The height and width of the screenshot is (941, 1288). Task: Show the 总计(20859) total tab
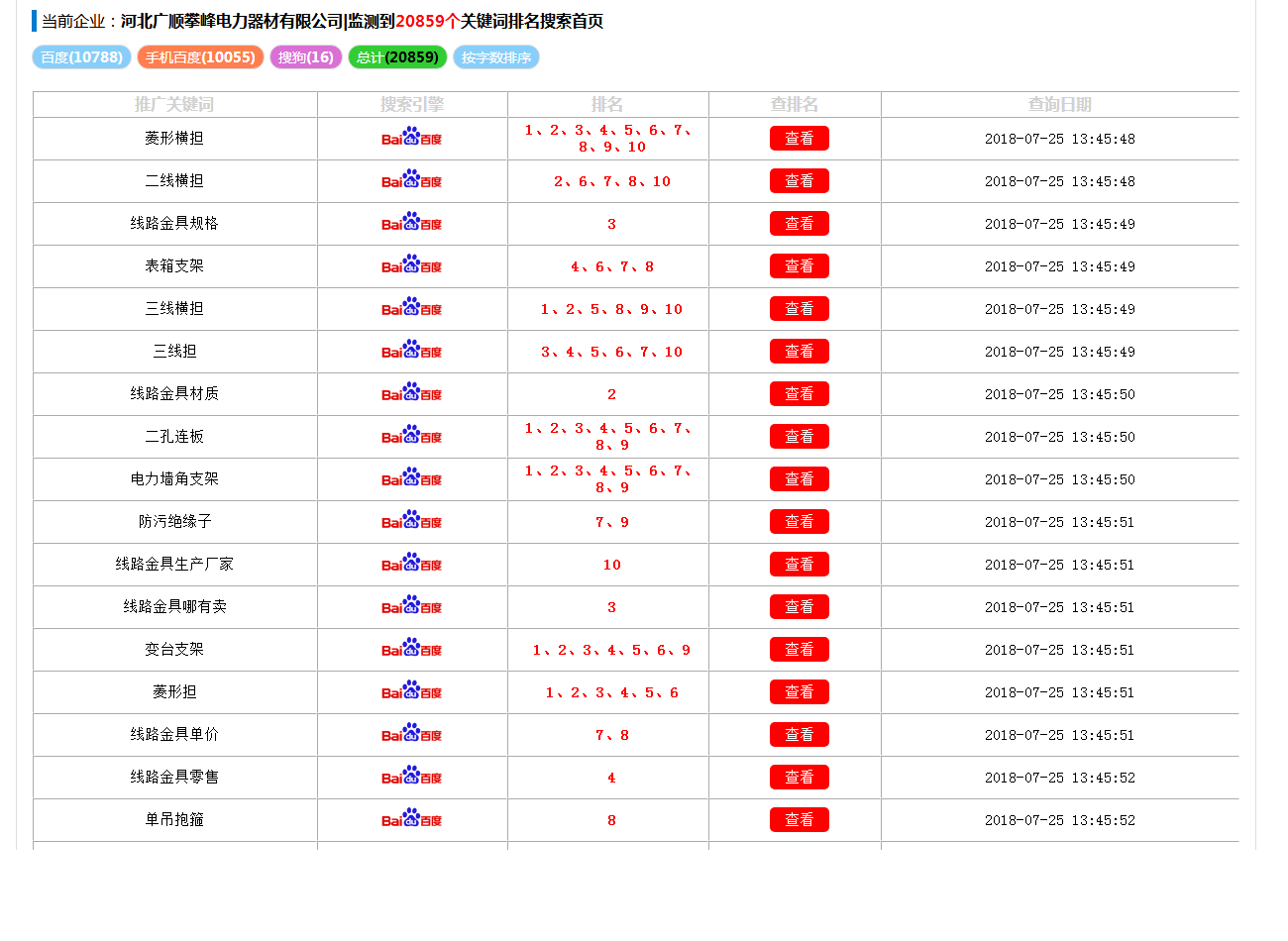tap(397, 57)
